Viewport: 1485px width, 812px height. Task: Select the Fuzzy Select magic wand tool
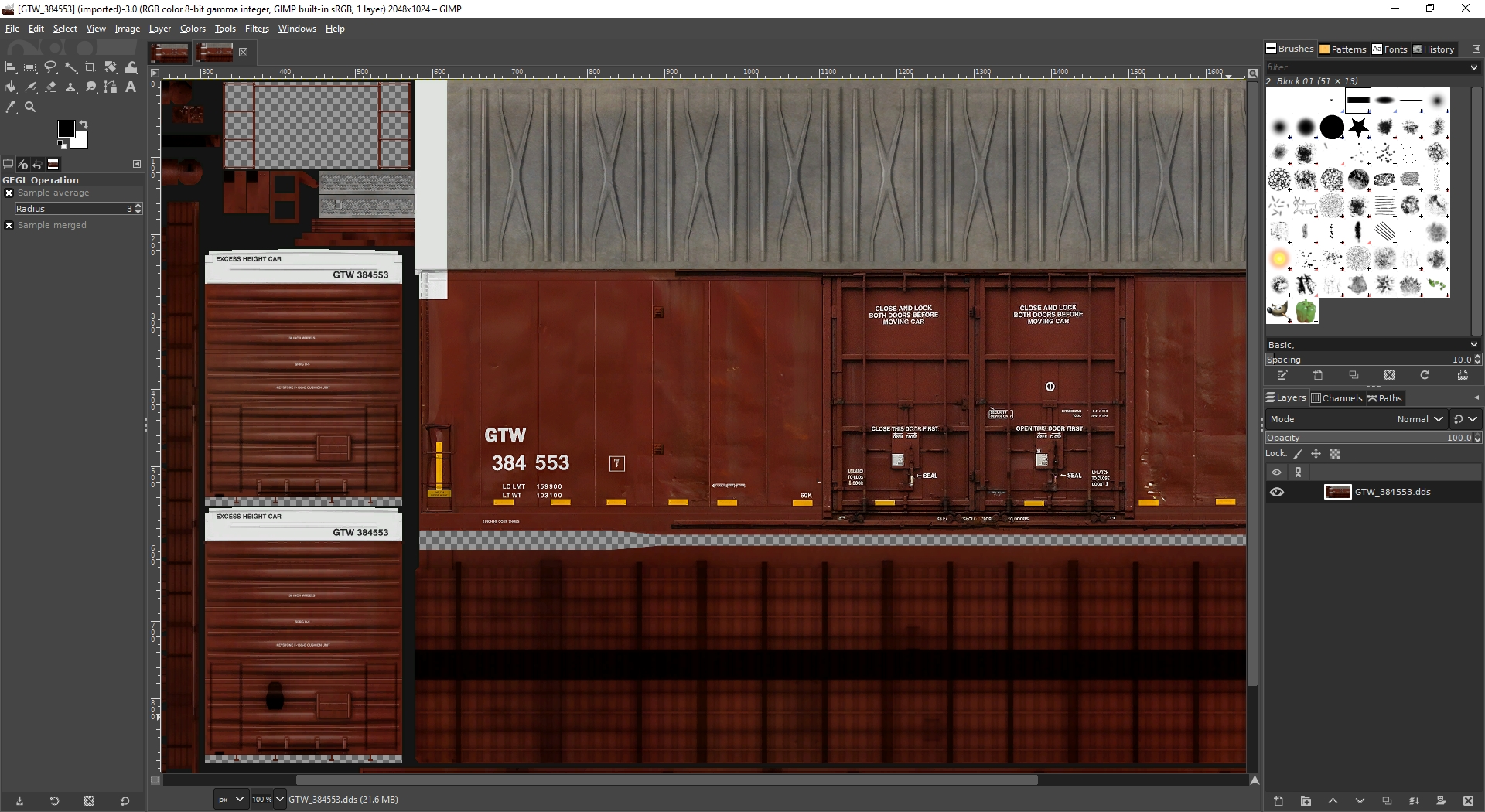click(70, 67)
